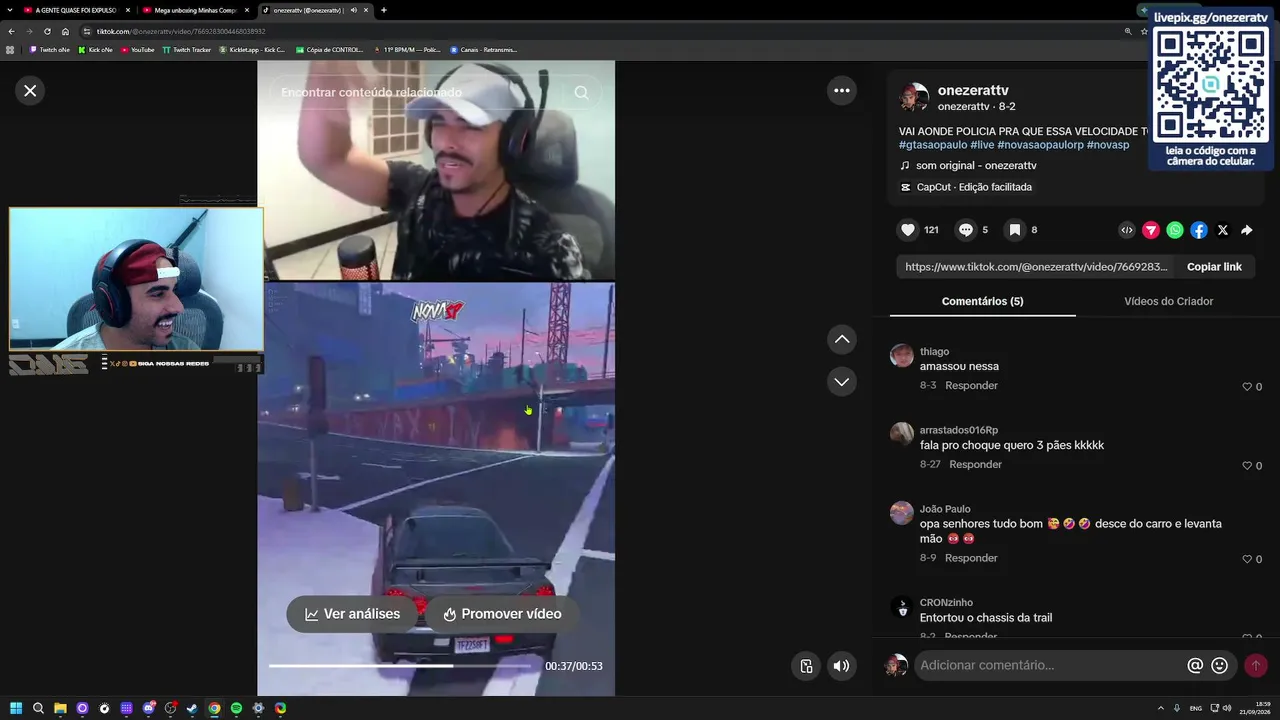The height and width of the screenshot is (720, 1280).
Task: Go to previous video with up chevron
Action: 842,340
